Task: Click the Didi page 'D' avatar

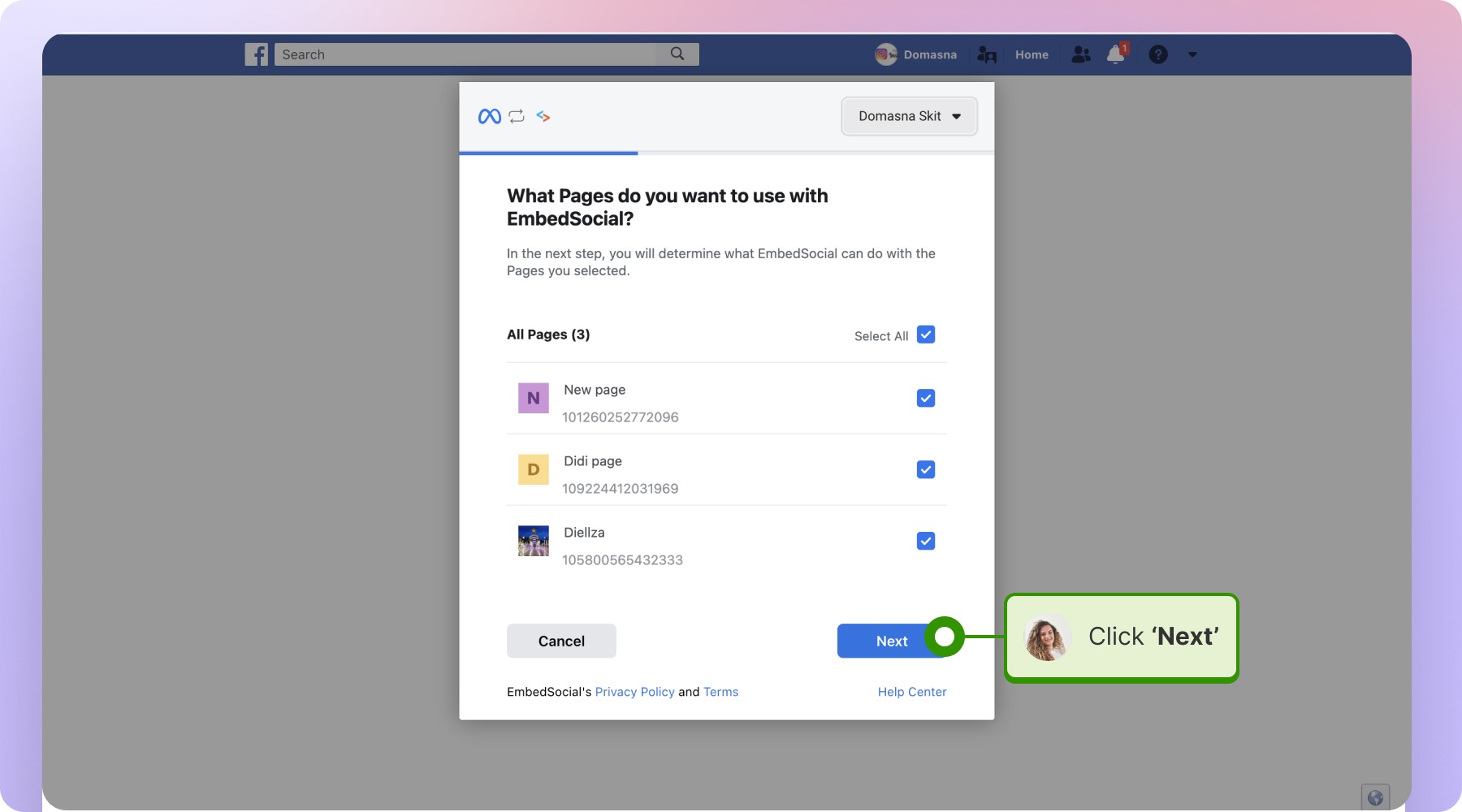Action: (534, 469)
